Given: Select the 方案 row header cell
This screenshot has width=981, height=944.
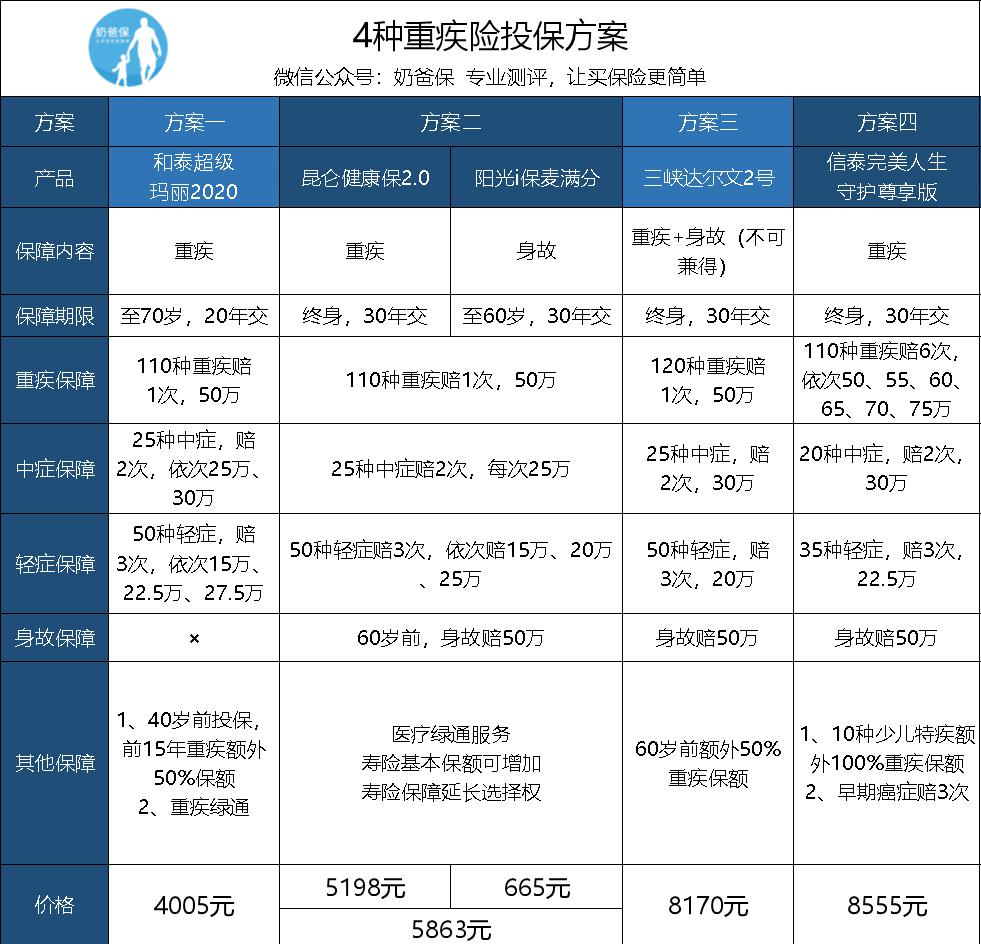Looking at the screenshot, I should pos(54,122).
